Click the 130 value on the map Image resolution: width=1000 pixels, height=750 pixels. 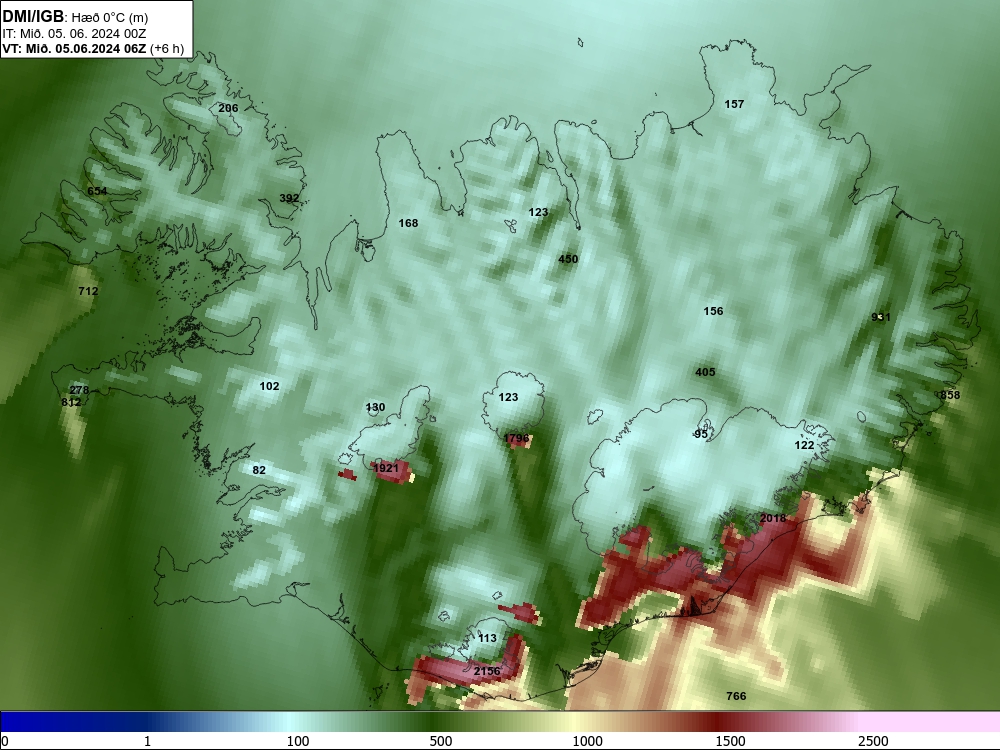coord(375,407)
